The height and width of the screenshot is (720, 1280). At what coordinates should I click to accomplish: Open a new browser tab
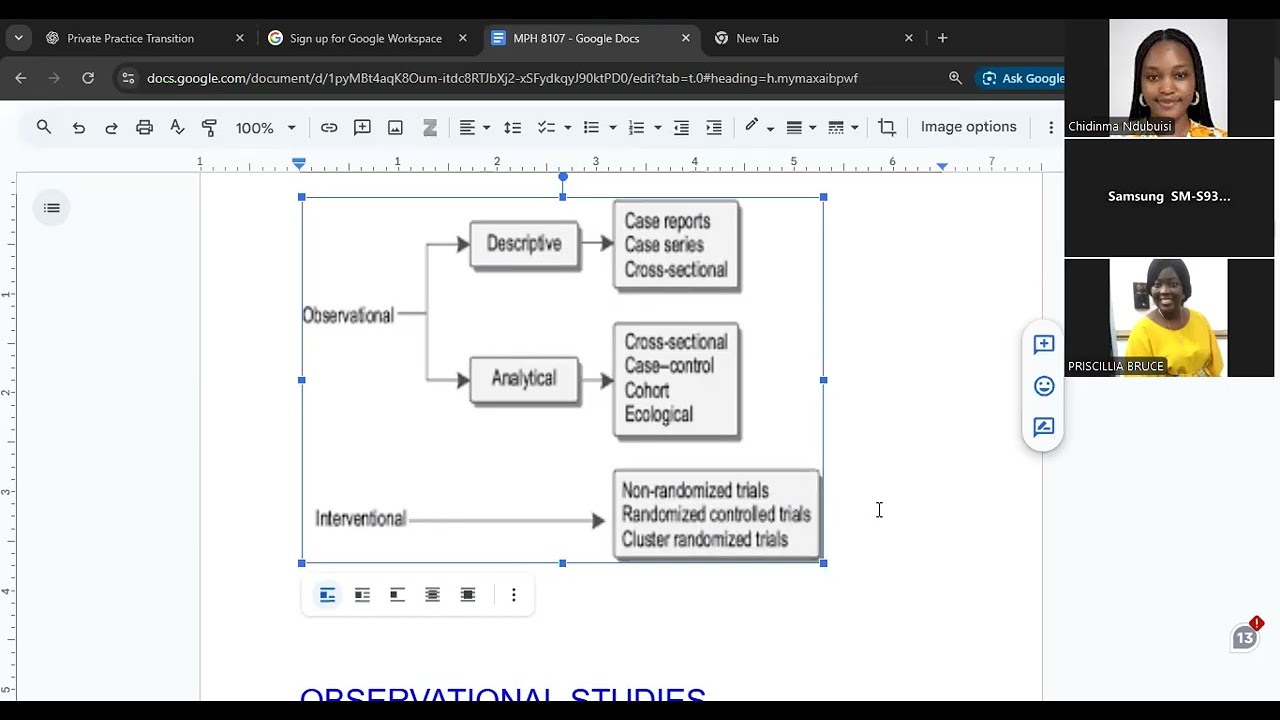click(942, 38)
